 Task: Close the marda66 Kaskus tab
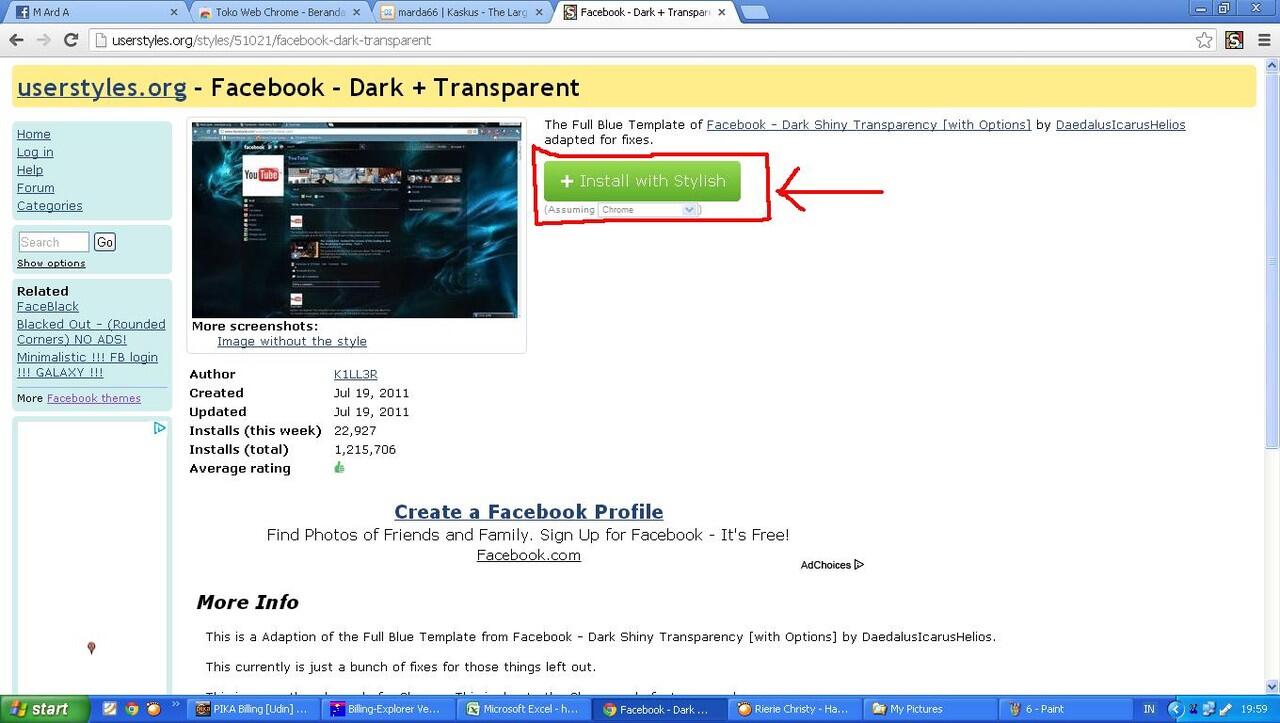tap(541, 12)
